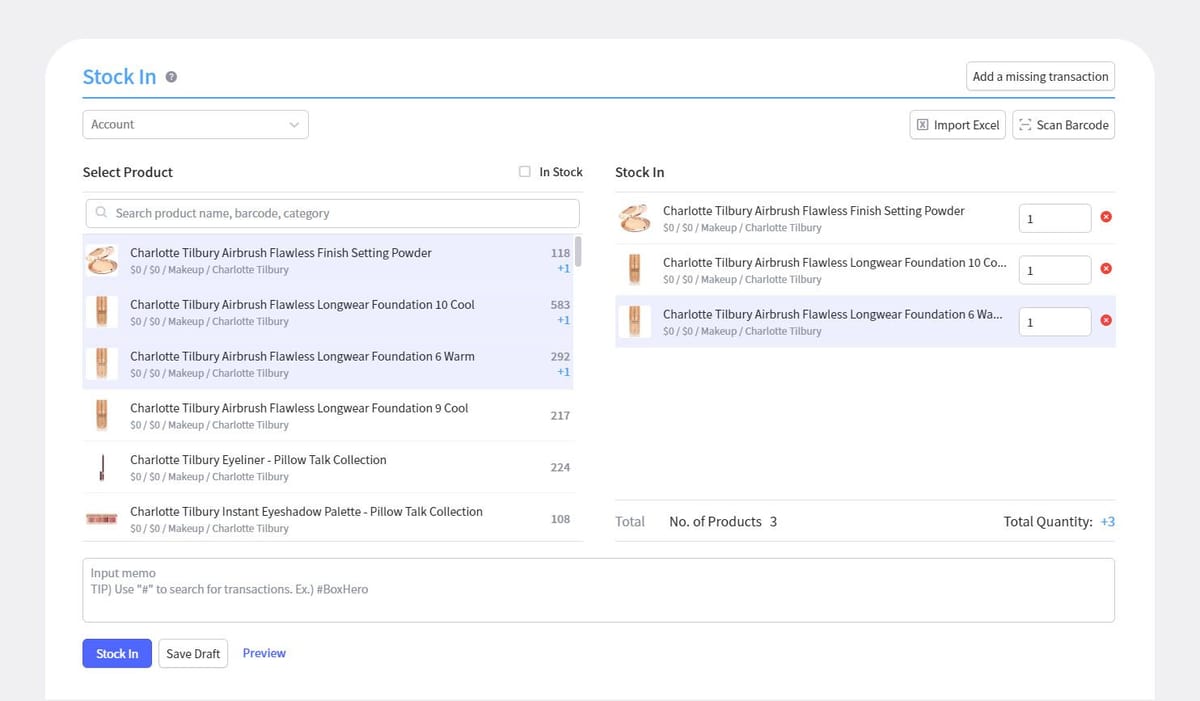The height and width of the screenshot is (701, 1200).
Task: Click the Excel icon on Import Excel
Action: [922, 124]
